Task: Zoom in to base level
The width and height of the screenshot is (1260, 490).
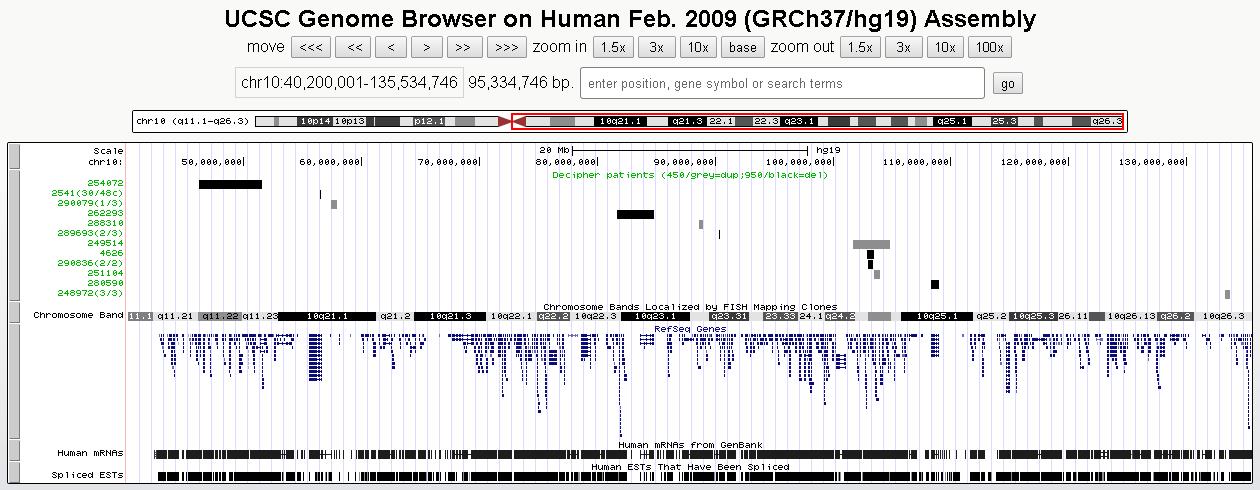Action: click(742, 47)
